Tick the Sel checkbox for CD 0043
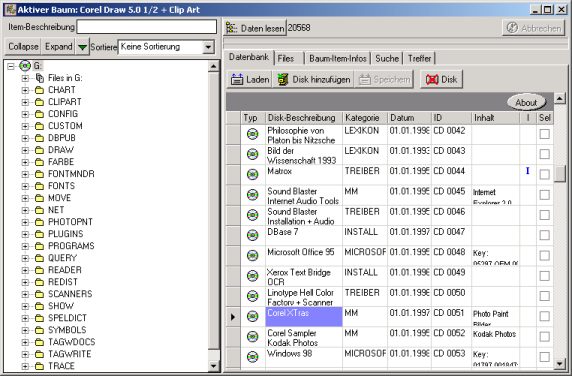Image resolution: width=572 pixels, height=376 pixels. (x=544, y=154)
